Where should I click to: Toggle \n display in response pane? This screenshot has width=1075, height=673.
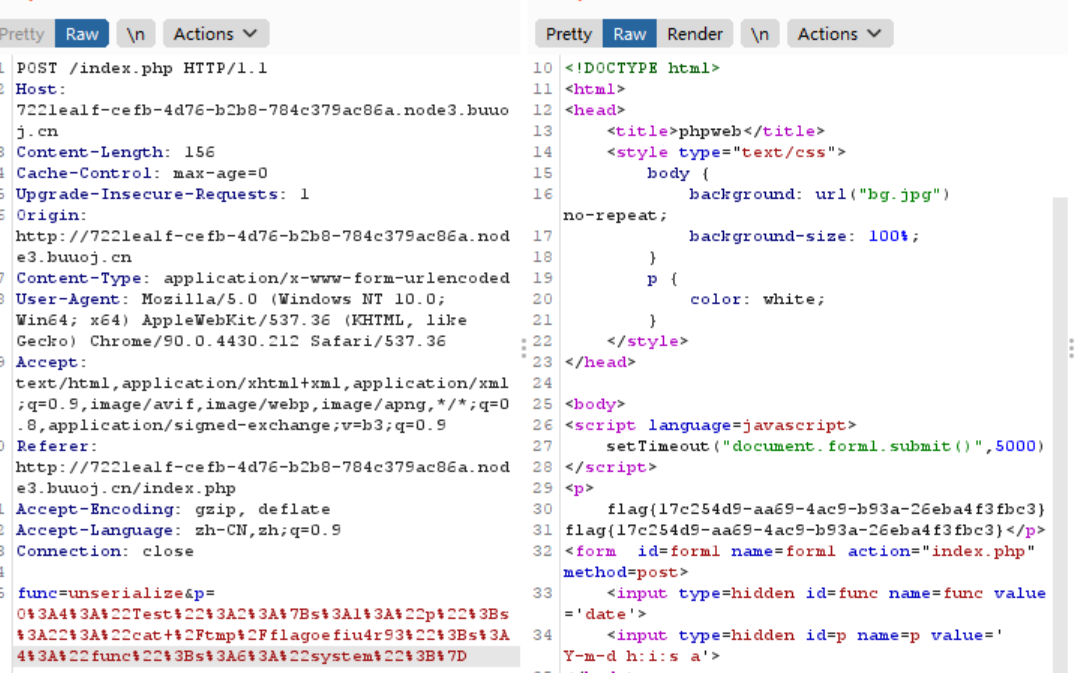[760, 34]
